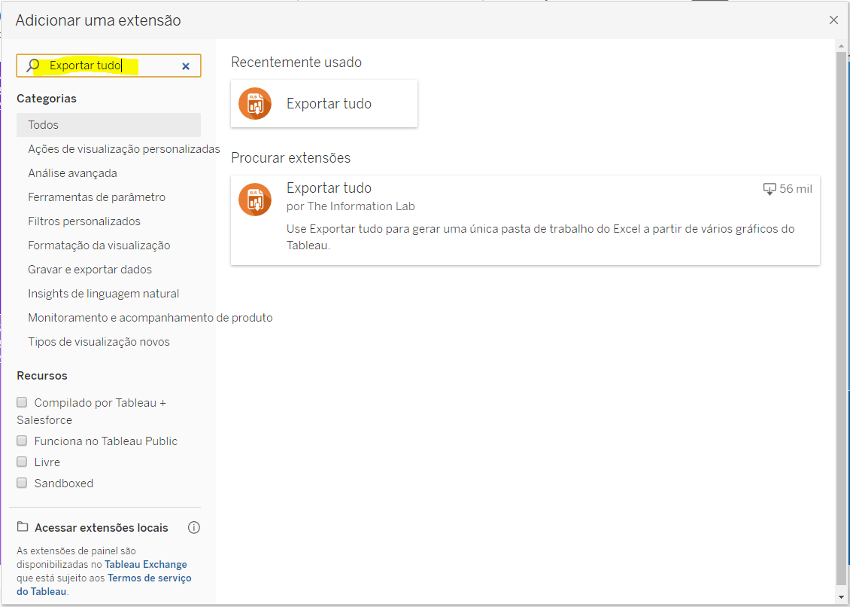Clear the search field text
The height and width of the screenshot is (608, 850).
[x=186, y=66]
